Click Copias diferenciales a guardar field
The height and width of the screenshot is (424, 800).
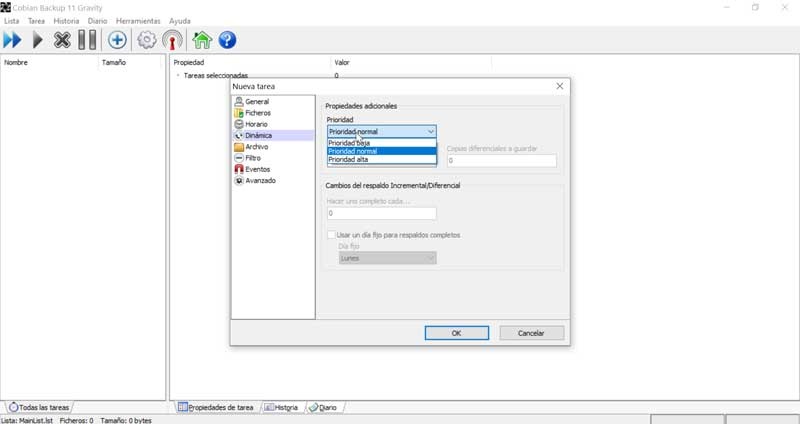click(502, 161)
